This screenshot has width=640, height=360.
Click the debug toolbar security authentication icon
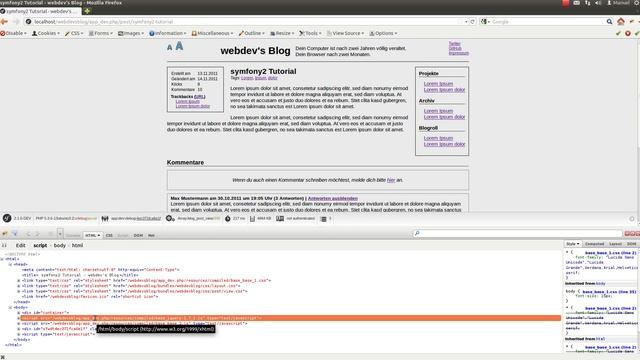click(280, 219)
